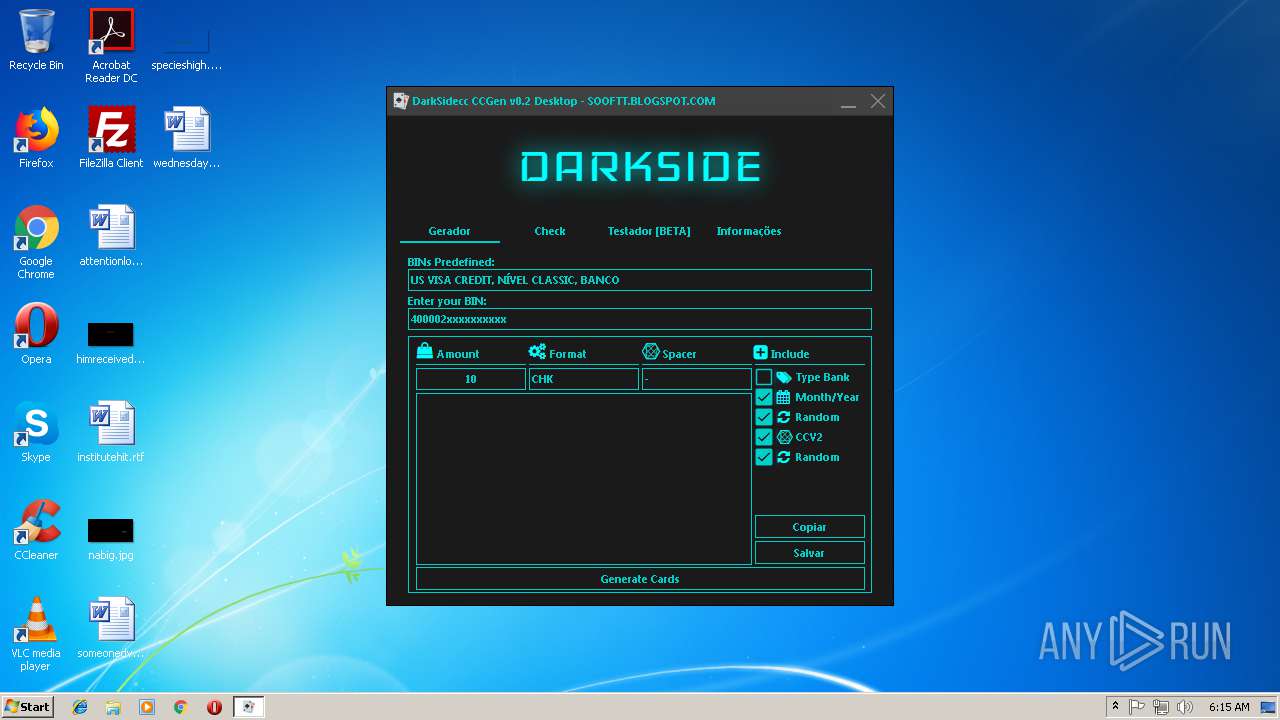Open the BINs Predefined dropdown

640,280
